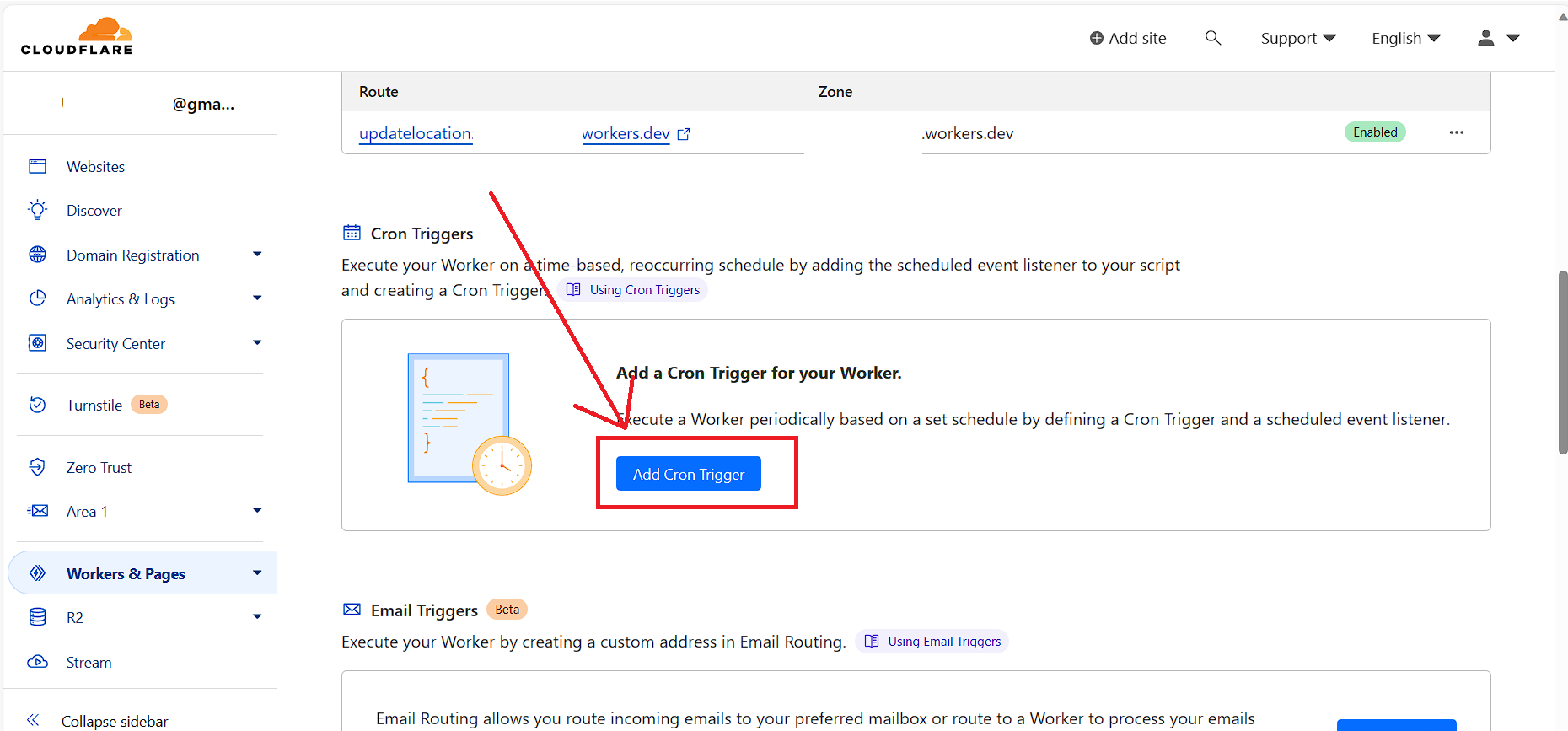The width and height of the screenshot is (1568, 731).
Task: Click the Email Triggers envelope icon
Action: (x=352, y=610)
